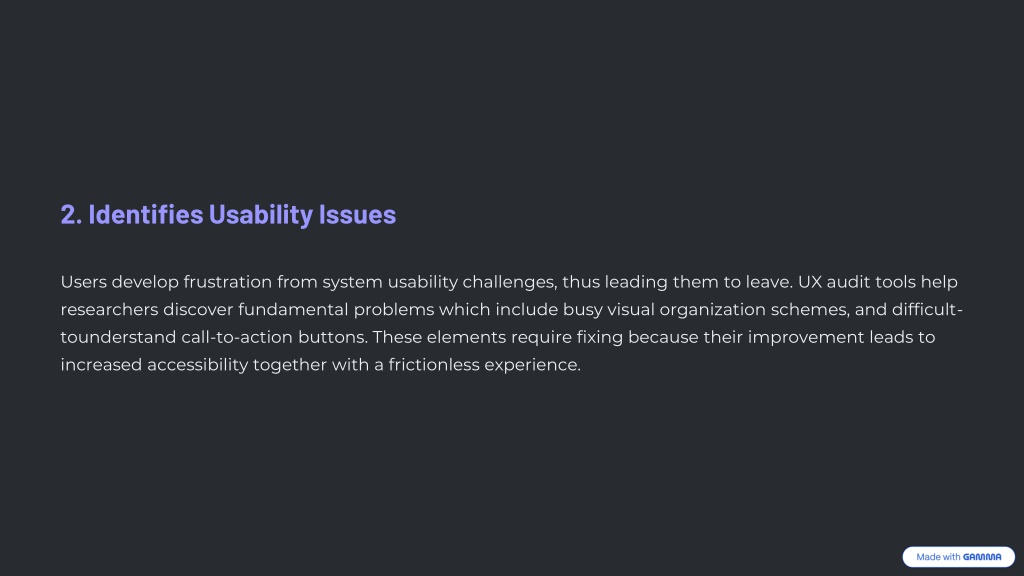Click the phrase leading them to leave
Image resolution: width=1024 pixels, height=576 pixels.
[x=698, y=282]
